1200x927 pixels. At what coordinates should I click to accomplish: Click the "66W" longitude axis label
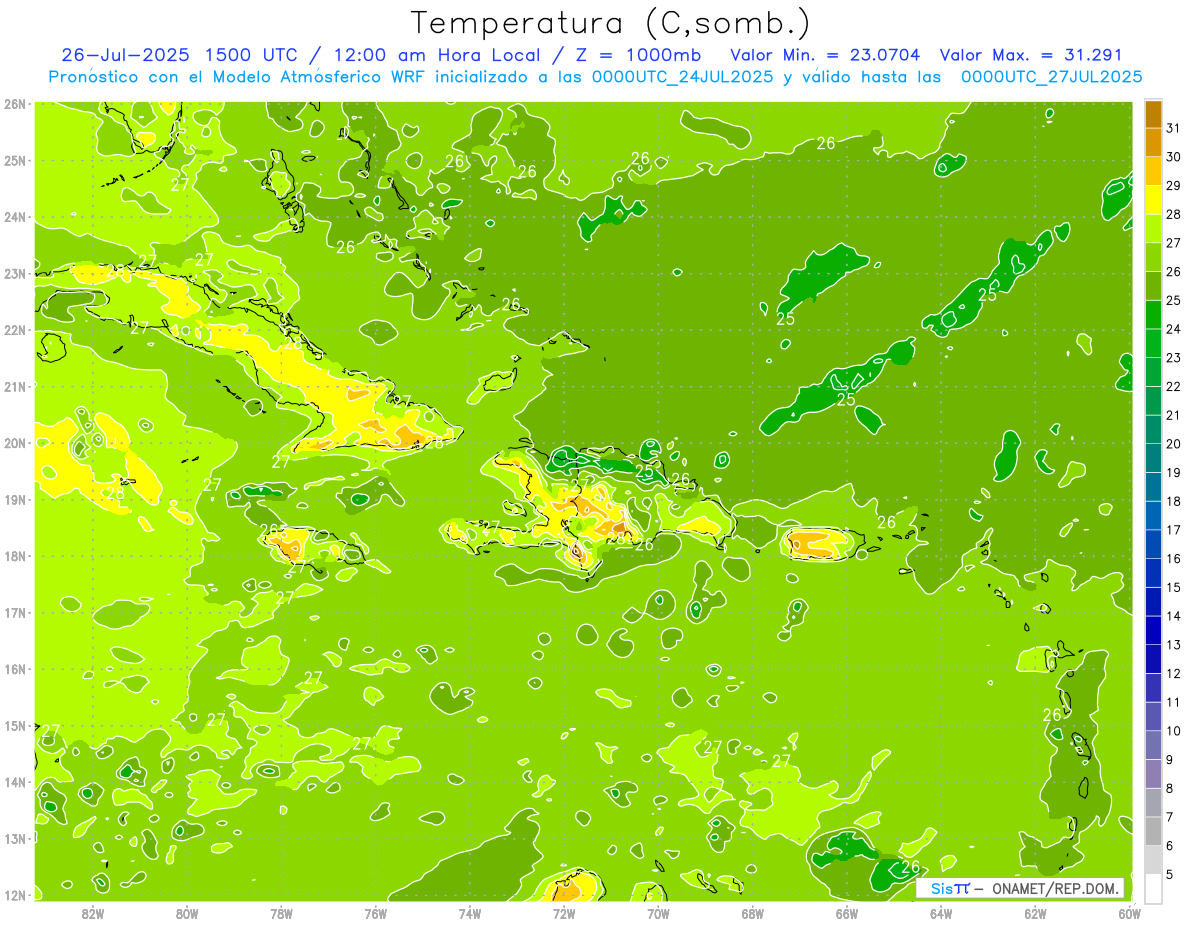846,913
